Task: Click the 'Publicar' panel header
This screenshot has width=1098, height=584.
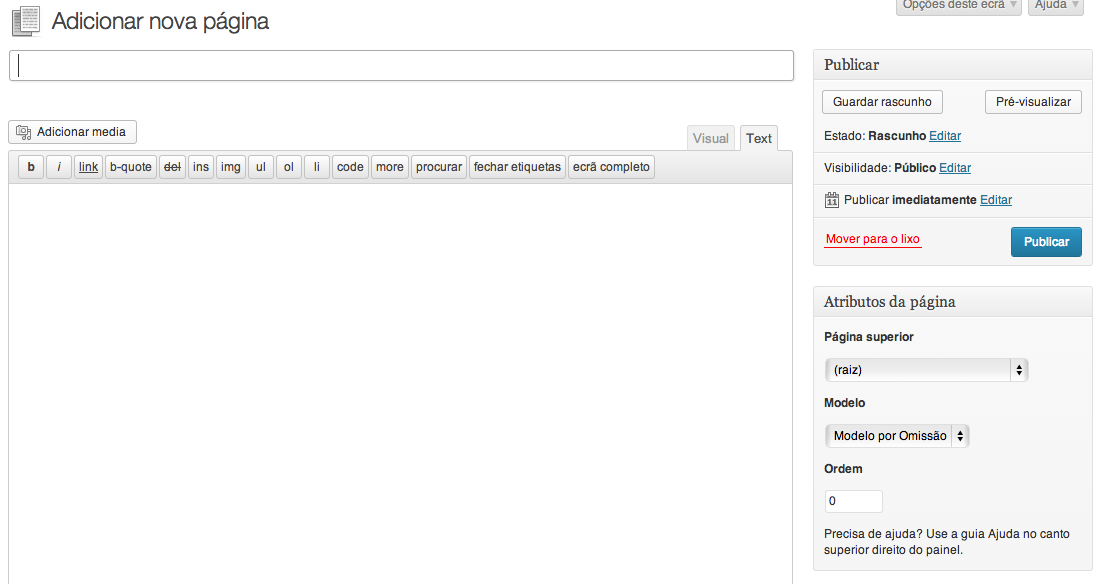Action: (952, 64)
